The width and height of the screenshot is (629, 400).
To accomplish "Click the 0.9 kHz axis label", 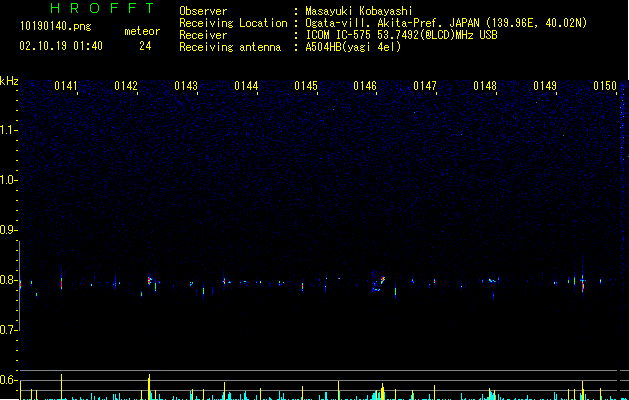I will click(8, 230).
